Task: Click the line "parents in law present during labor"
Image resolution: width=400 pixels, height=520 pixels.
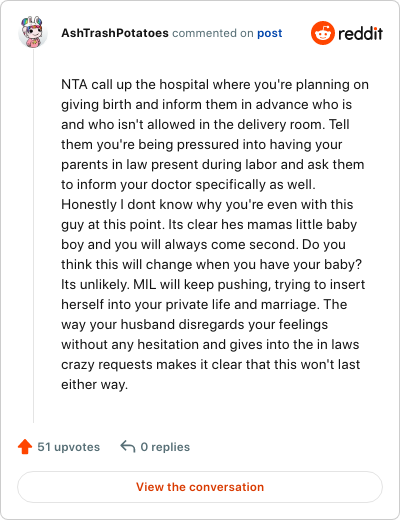Action: coord(213,165)
